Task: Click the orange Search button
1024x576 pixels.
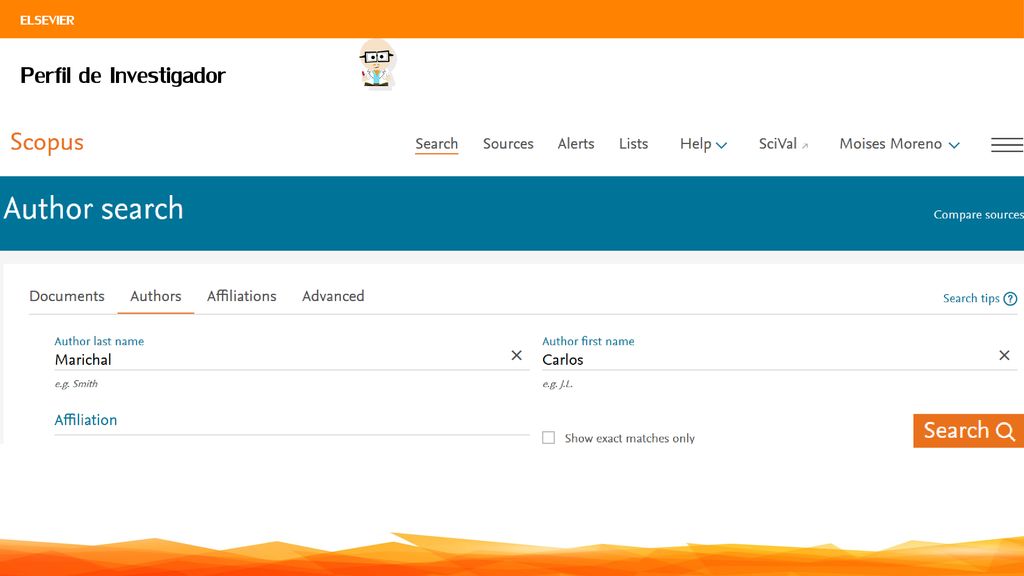Action: point(968,430)
